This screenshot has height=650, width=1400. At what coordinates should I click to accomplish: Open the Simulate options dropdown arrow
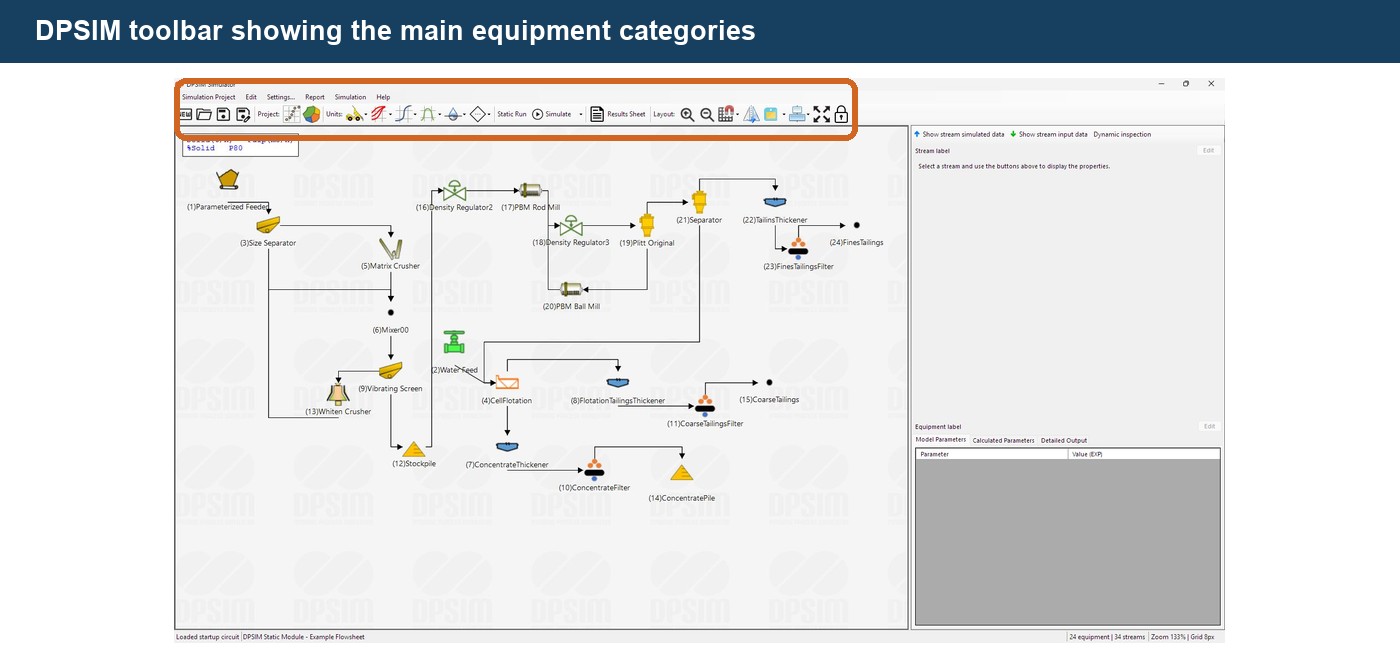pos(581,115)
